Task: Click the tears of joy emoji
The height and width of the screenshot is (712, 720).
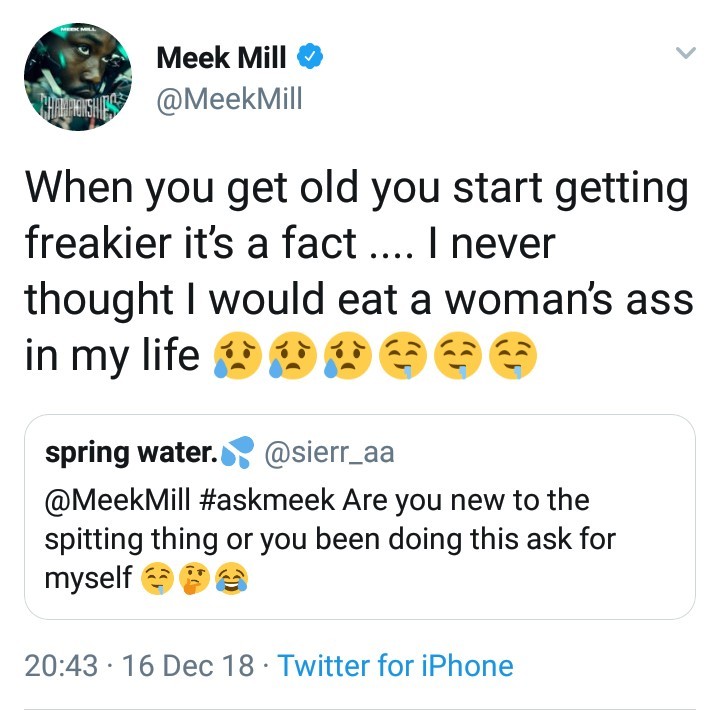Action: pyautogui.click(x=233, y=580)
